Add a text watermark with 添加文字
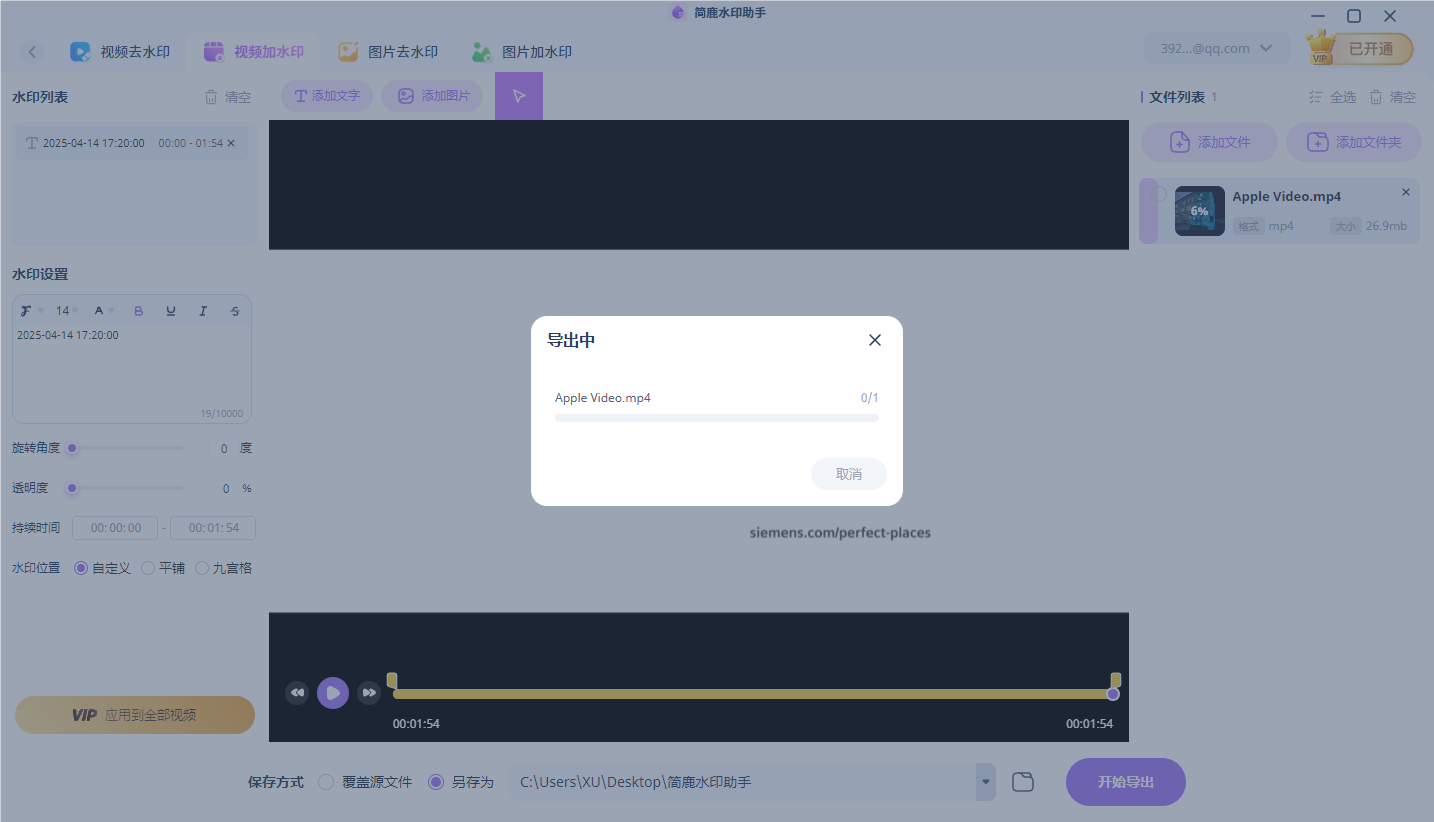 tap(327, 96)
